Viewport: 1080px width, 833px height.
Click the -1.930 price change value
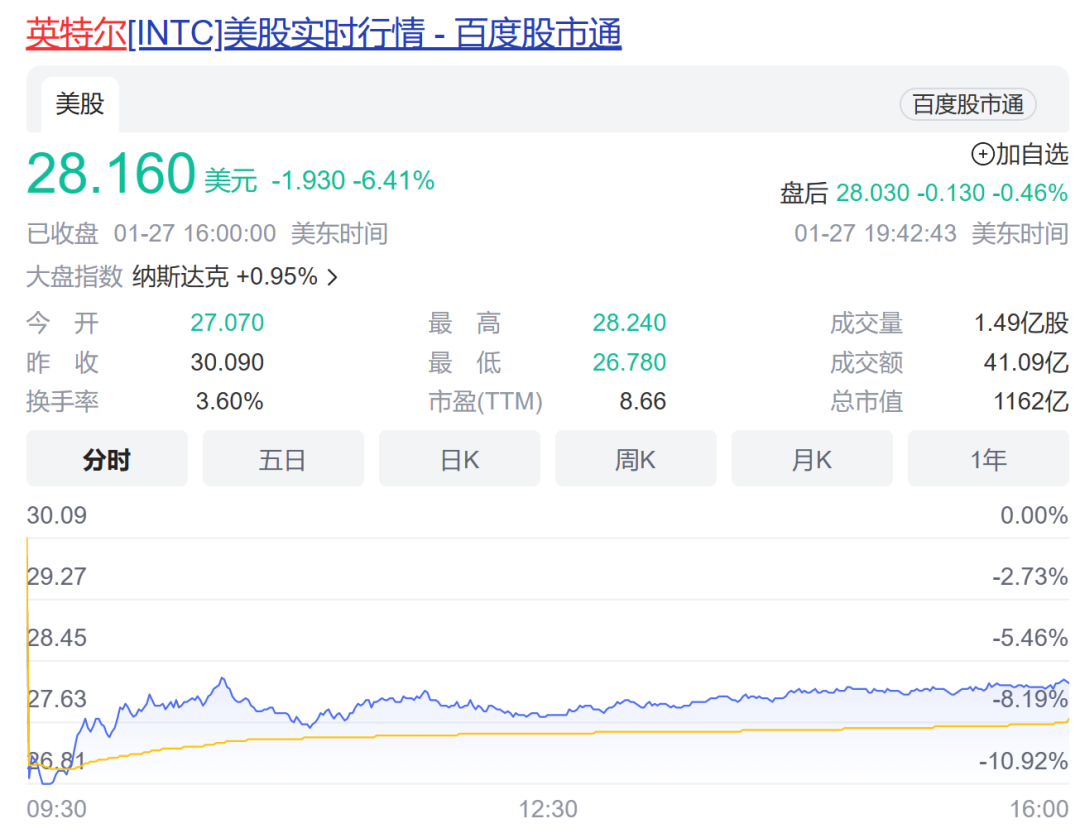[x=308, y=181]
